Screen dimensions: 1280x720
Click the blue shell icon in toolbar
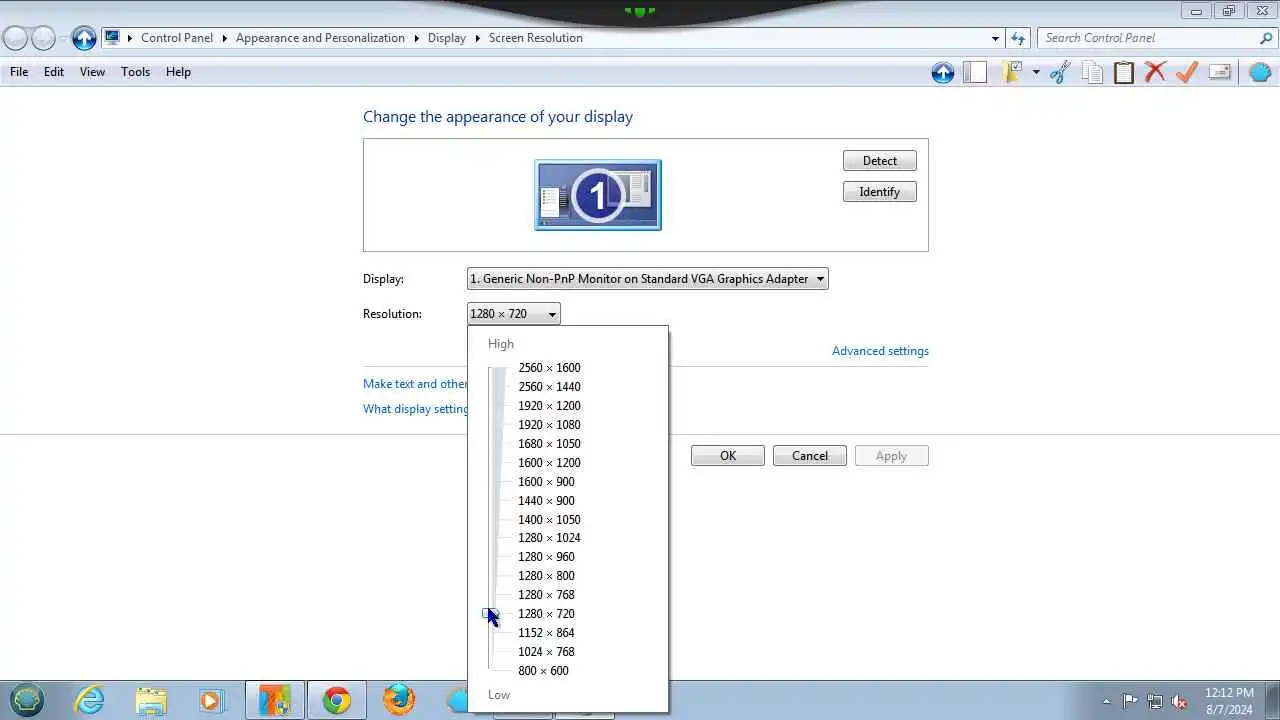(x=1260, y=72)
